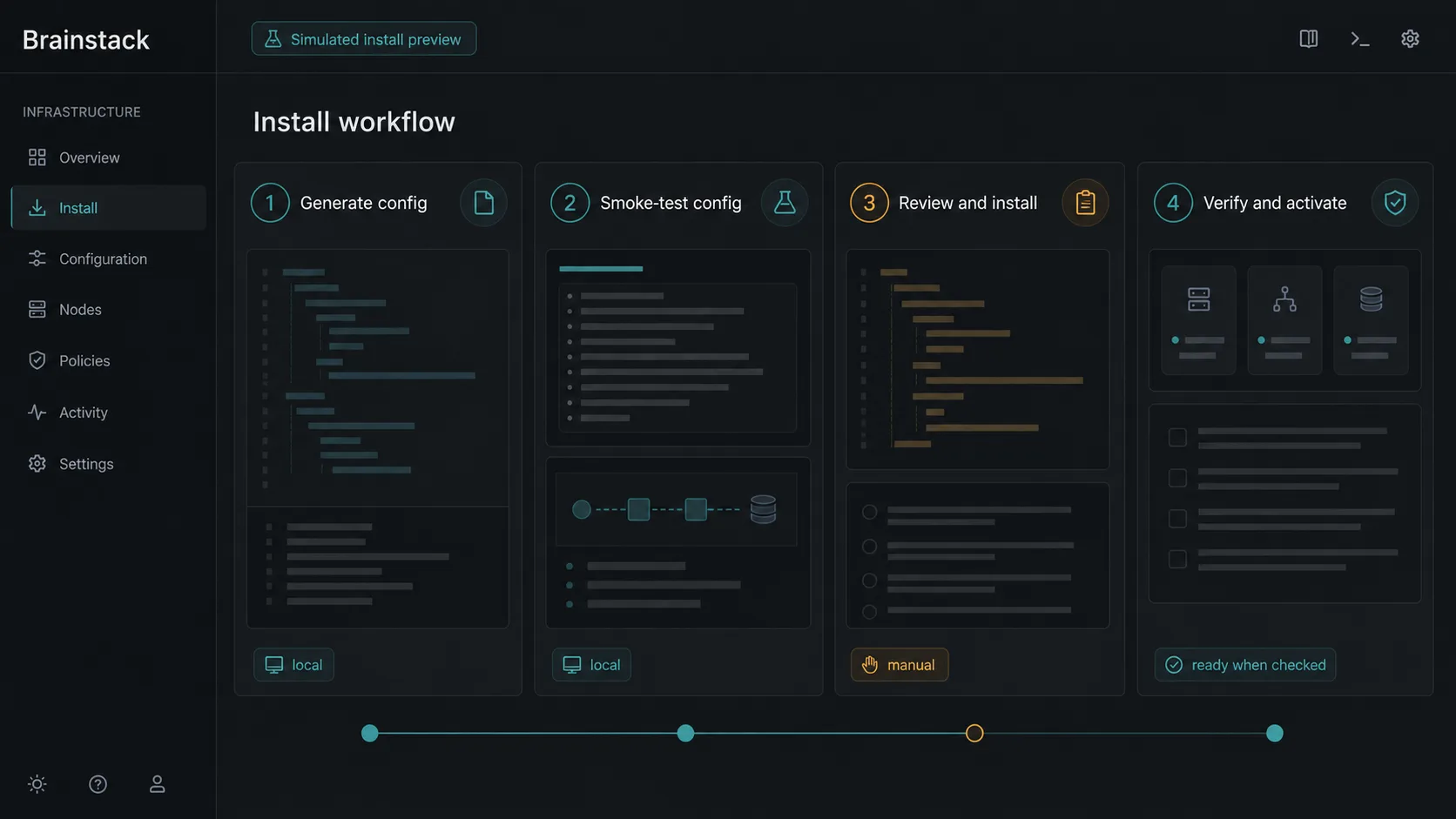This screenshot has height=819, width=1456.
Task: Click the Generate config code preview
Action: point(378,378)
